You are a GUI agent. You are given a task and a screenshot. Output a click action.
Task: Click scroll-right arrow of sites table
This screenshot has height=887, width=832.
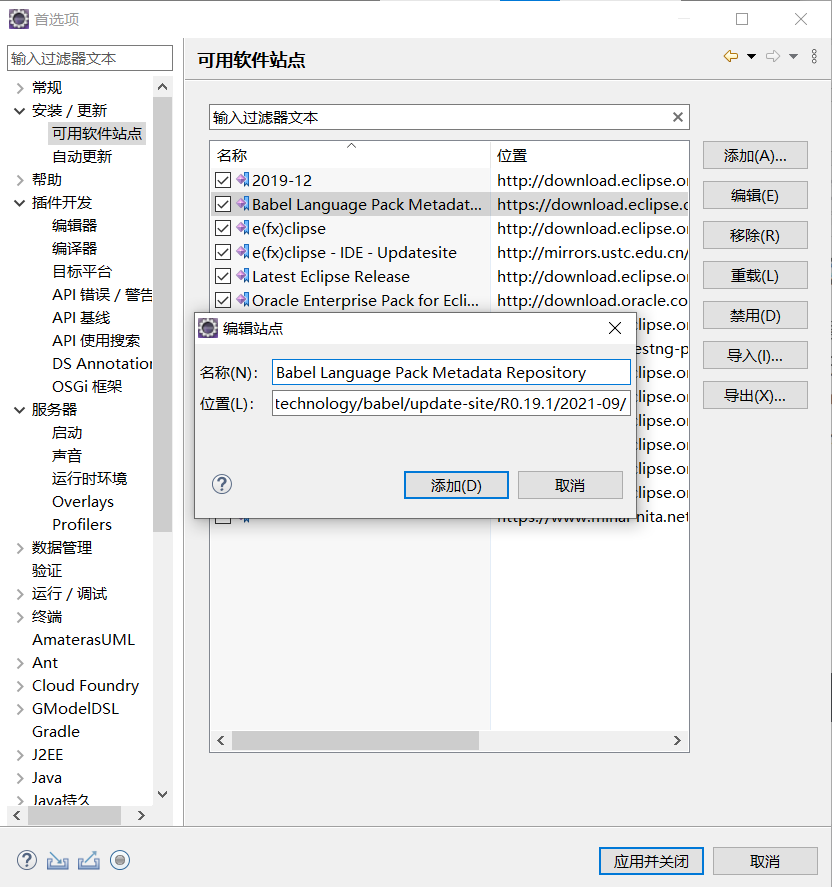(677, 740)
